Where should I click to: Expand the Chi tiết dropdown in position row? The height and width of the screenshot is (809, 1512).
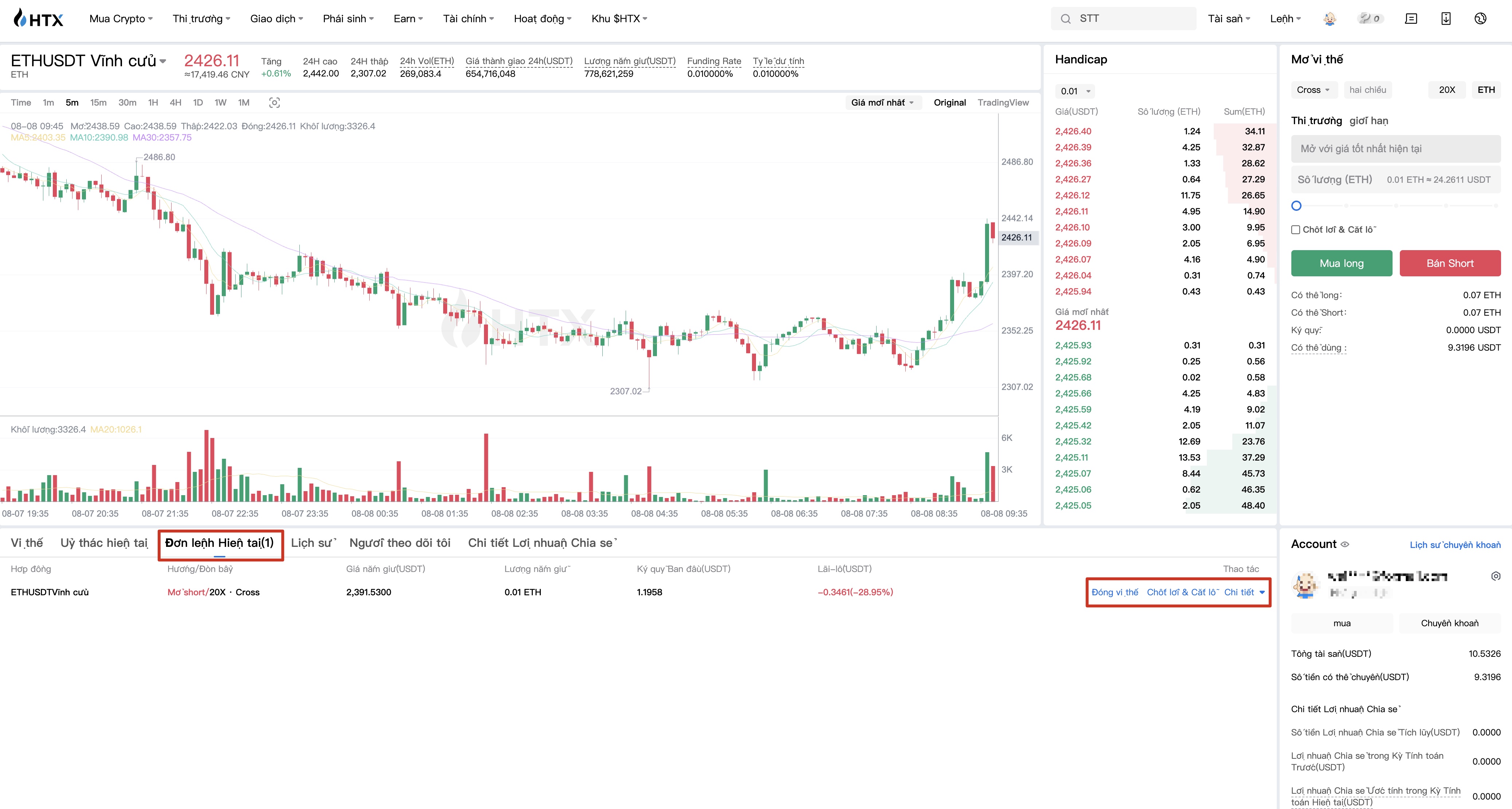click(x=1244, y=592)
